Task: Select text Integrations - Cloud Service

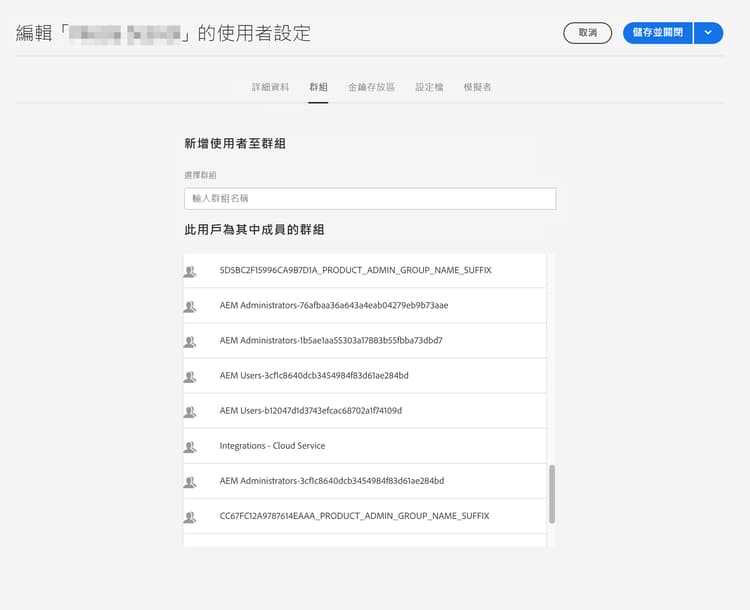Action: [x=272, y=445]
